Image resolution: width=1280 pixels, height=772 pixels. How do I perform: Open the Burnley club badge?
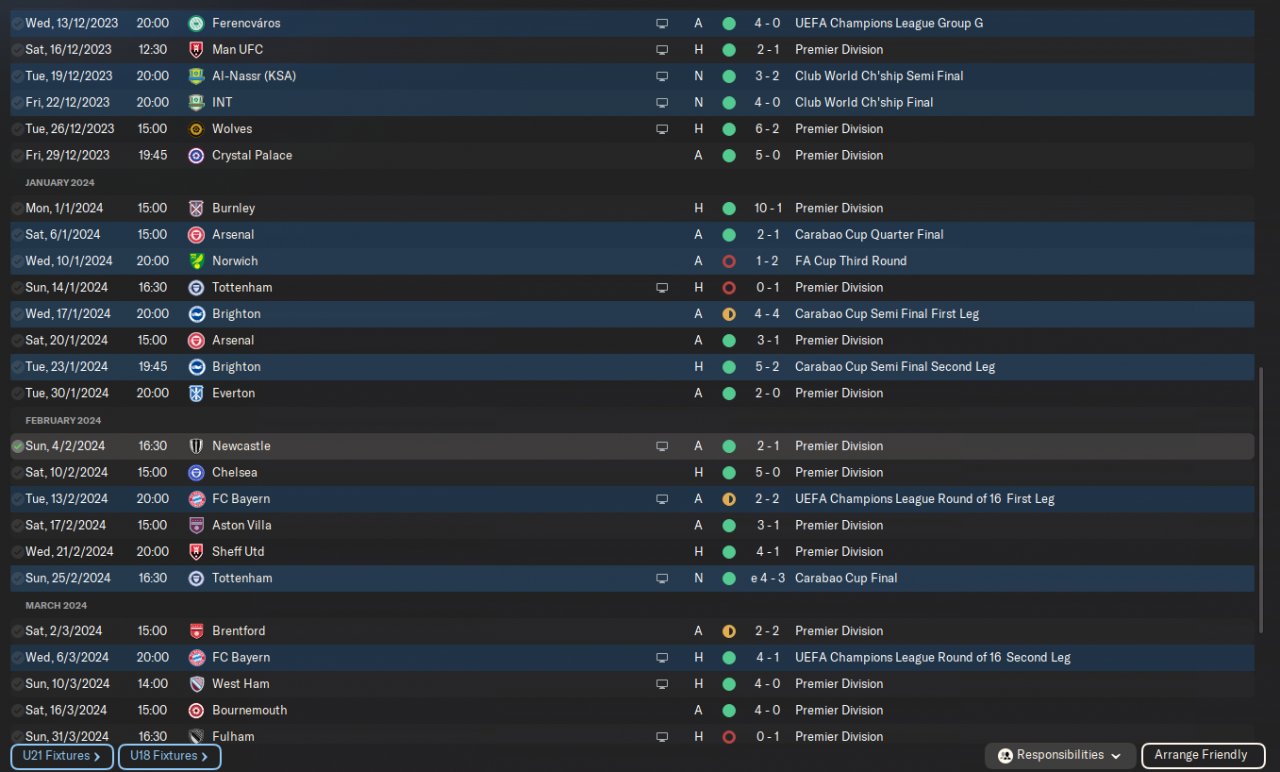point(196,208)
